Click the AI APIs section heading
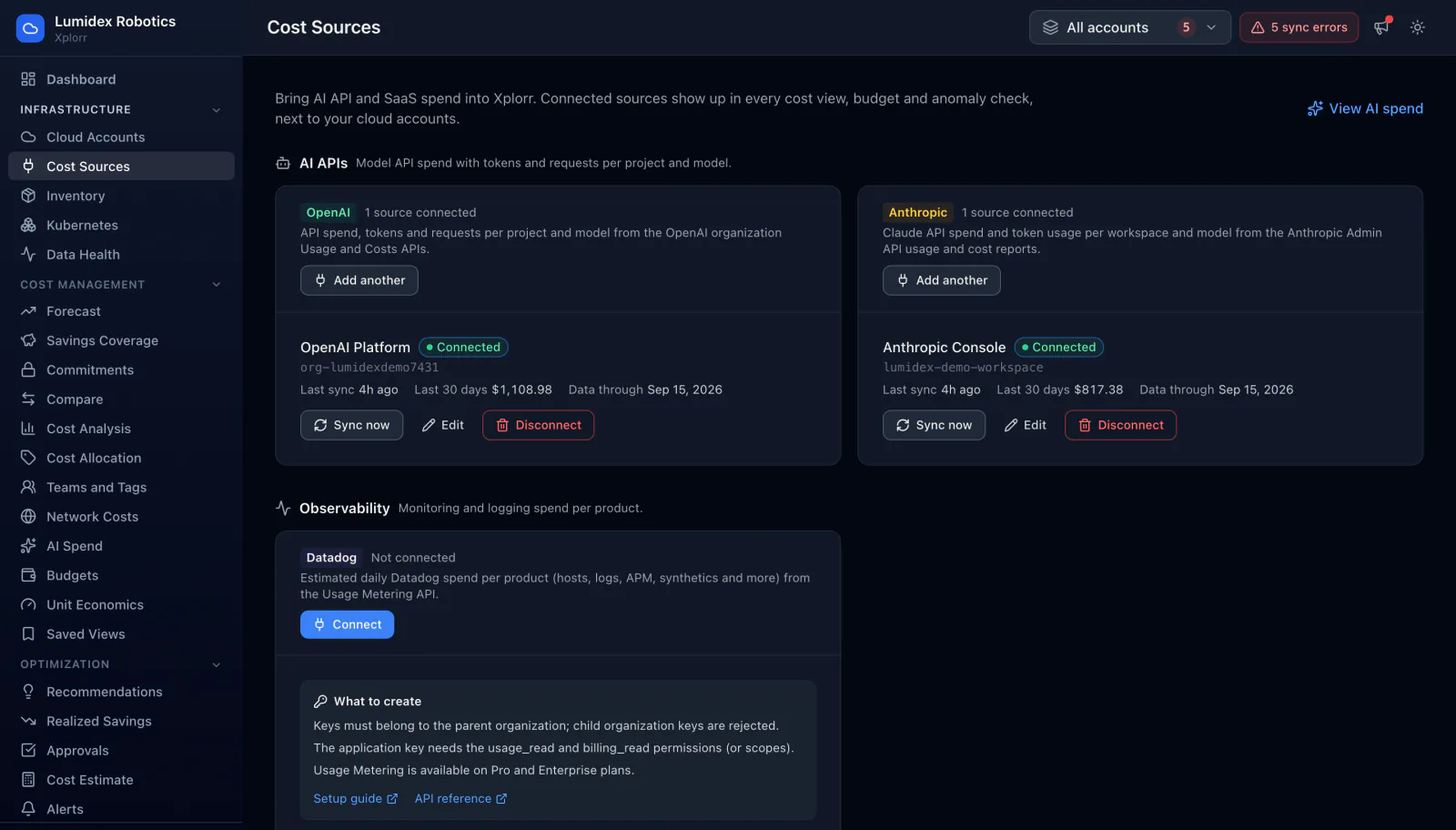 tap(323, 163)
